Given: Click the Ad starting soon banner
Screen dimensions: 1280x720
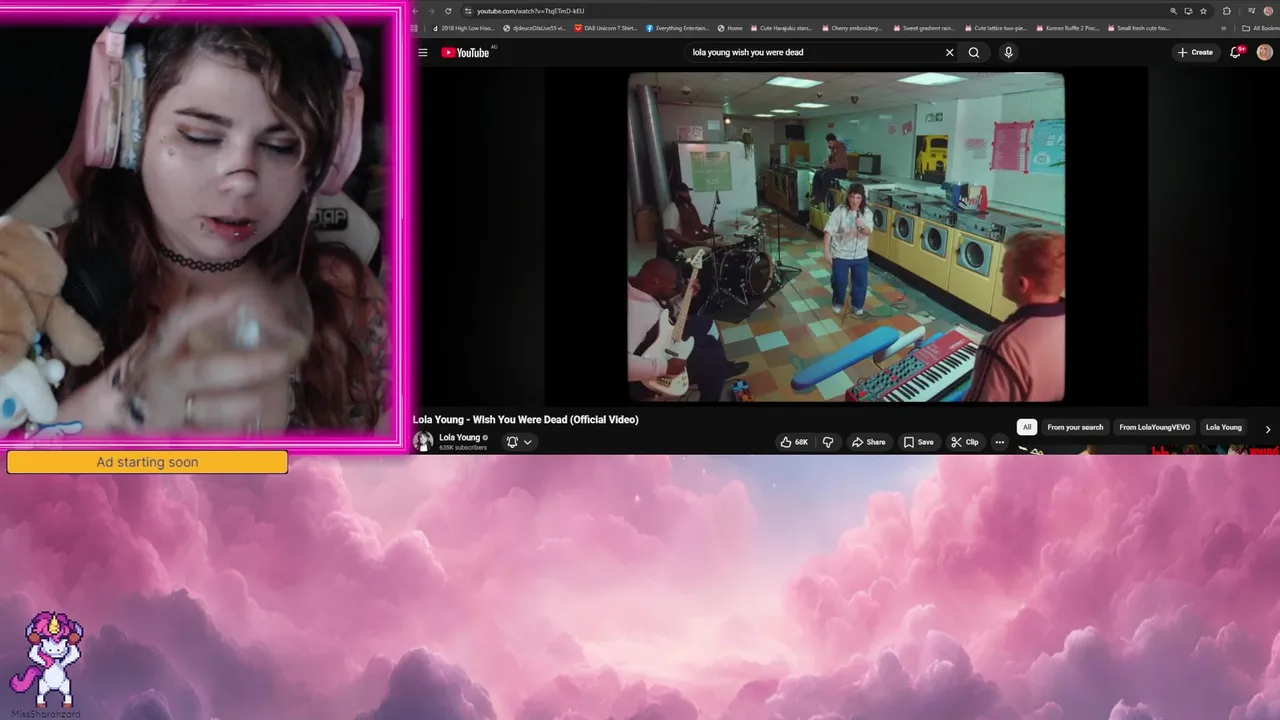Looking at the screenshot, I should (147, 462).
